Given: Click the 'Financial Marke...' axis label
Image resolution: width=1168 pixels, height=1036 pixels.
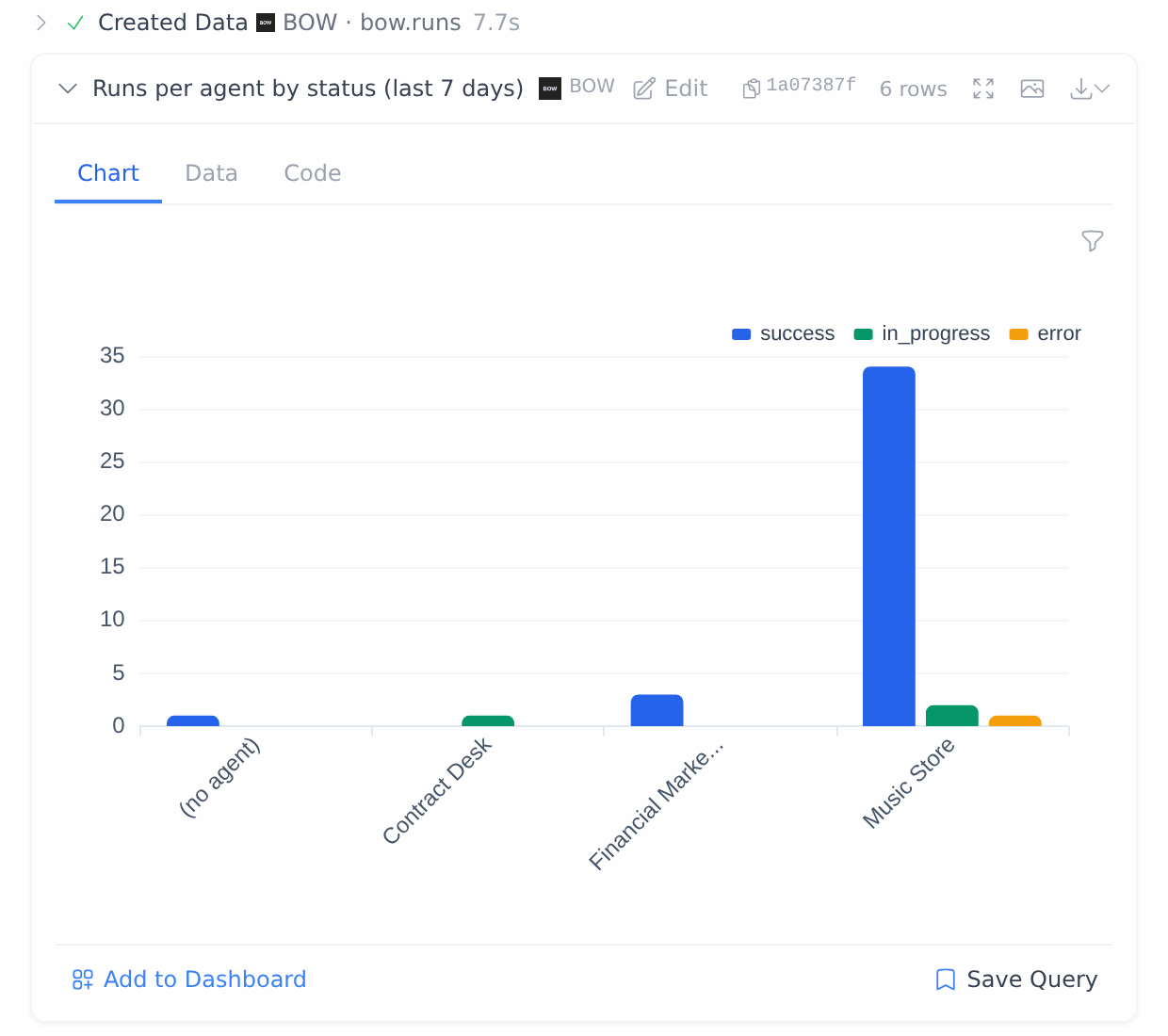Looking at the screenshot, I should [x=657, y=805].
